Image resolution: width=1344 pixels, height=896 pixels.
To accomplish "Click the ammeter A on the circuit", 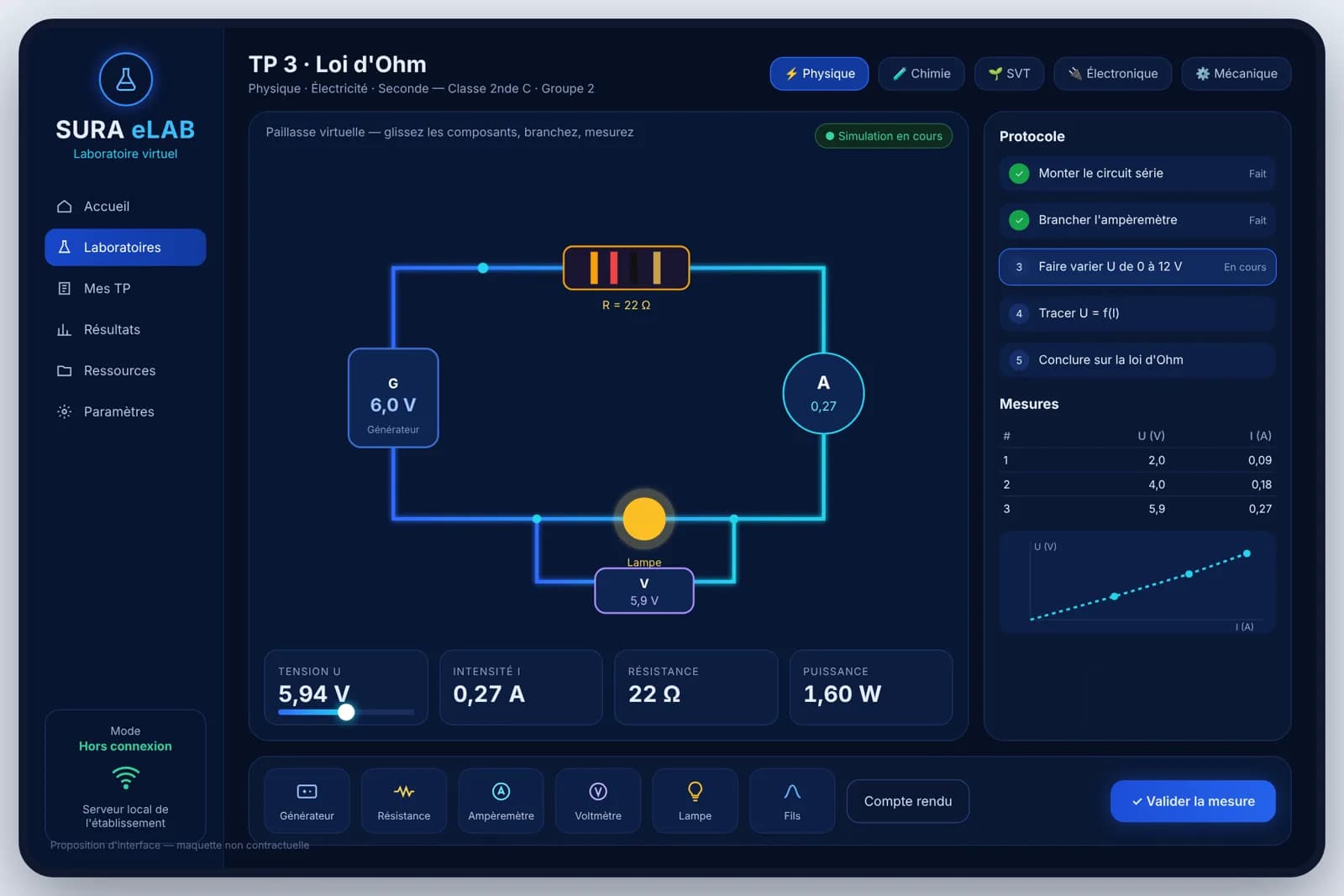I will click(x=823, y=394).
